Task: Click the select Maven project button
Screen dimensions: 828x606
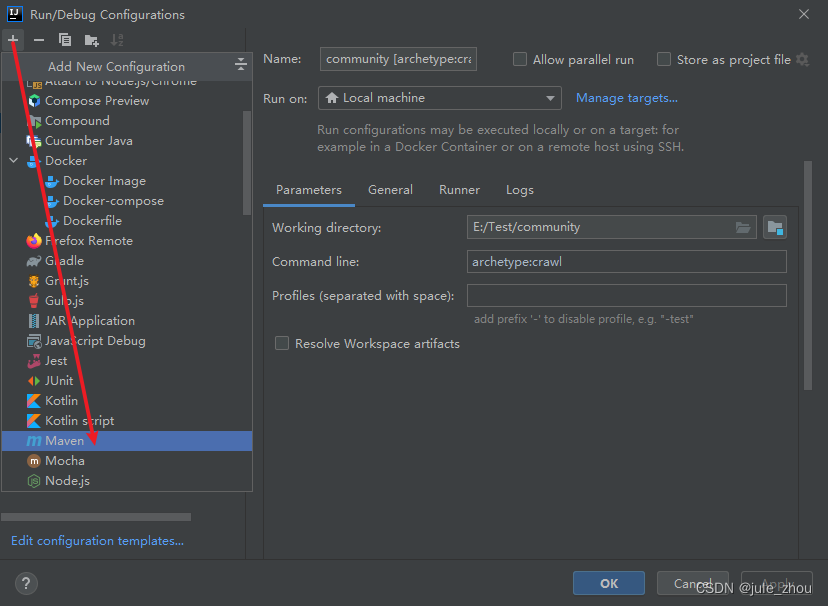Action: click(775, 228)
